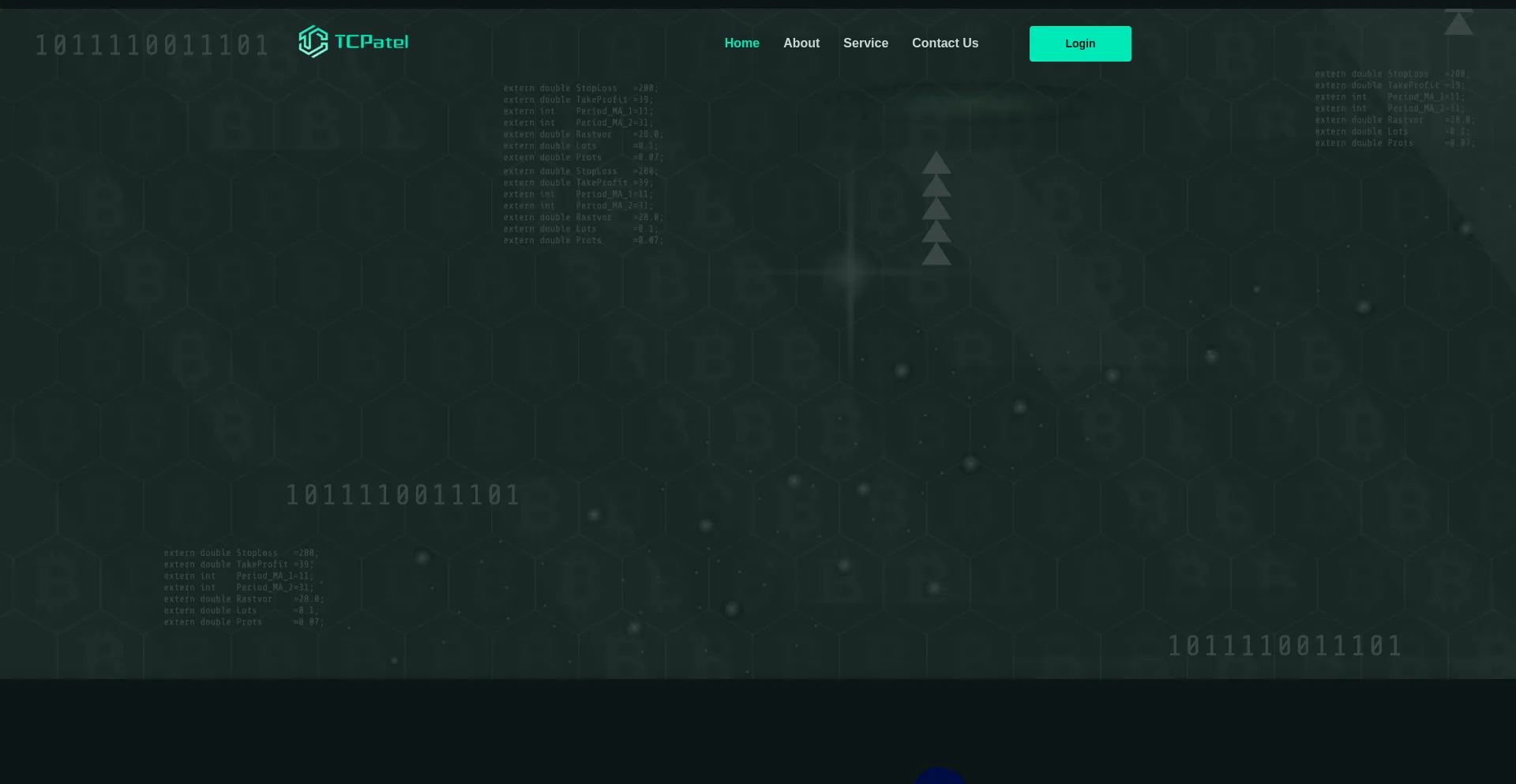This screenshot has width=1516, height=784.
Task: Click the second code snippet below the navigation
Action: (583, 205)
